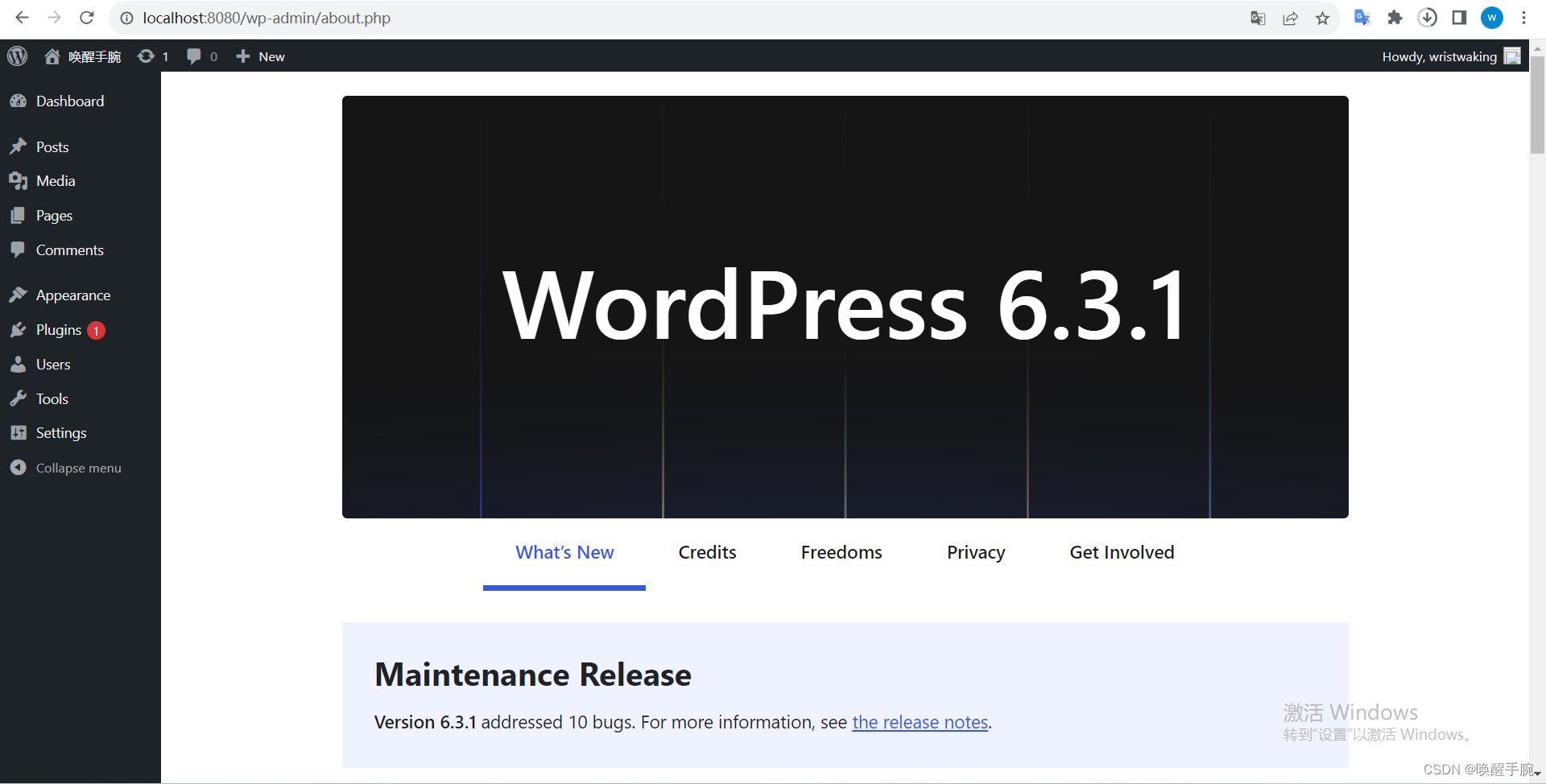Click the Tools wrench icon
The image size is (1546, 784).
tap(18, 398)
